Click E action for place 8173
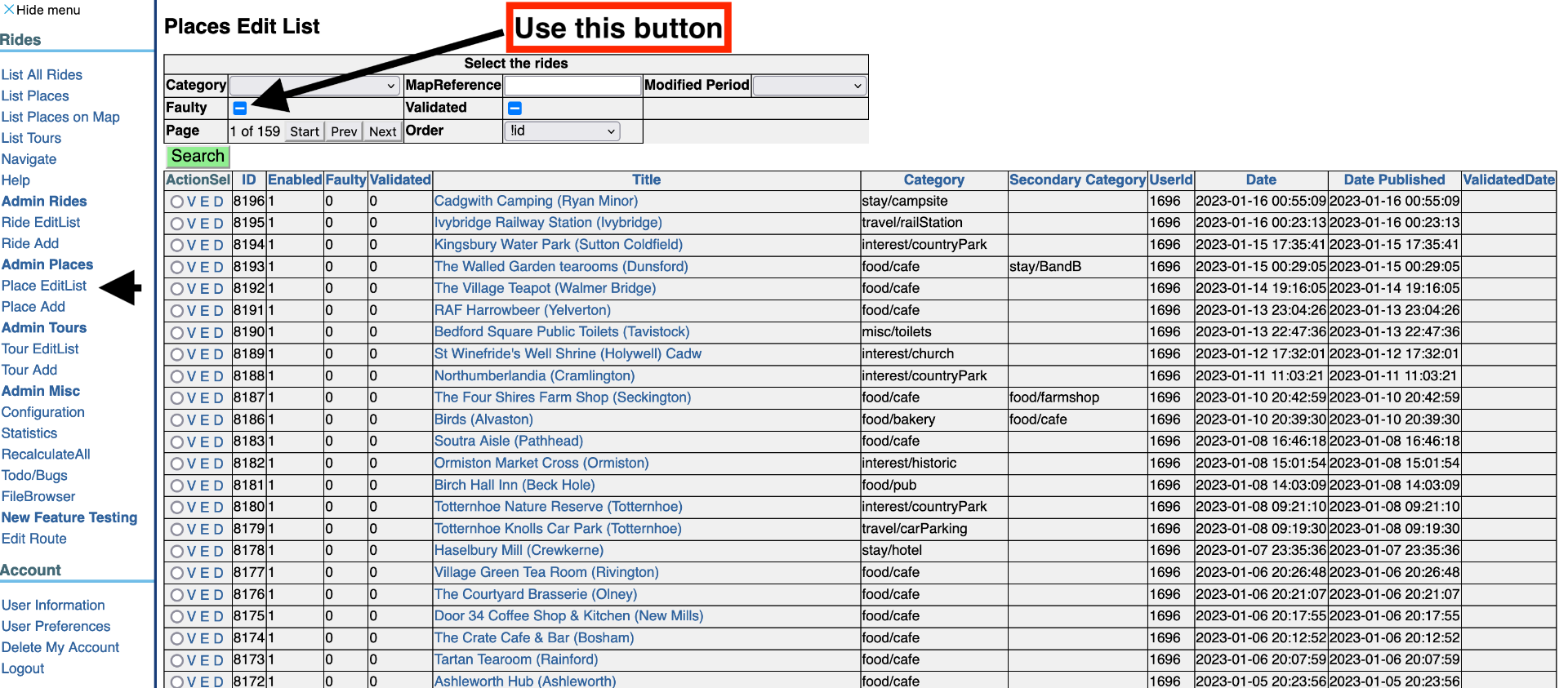The height and width of the screenshot is (688, 1568). 205,660
